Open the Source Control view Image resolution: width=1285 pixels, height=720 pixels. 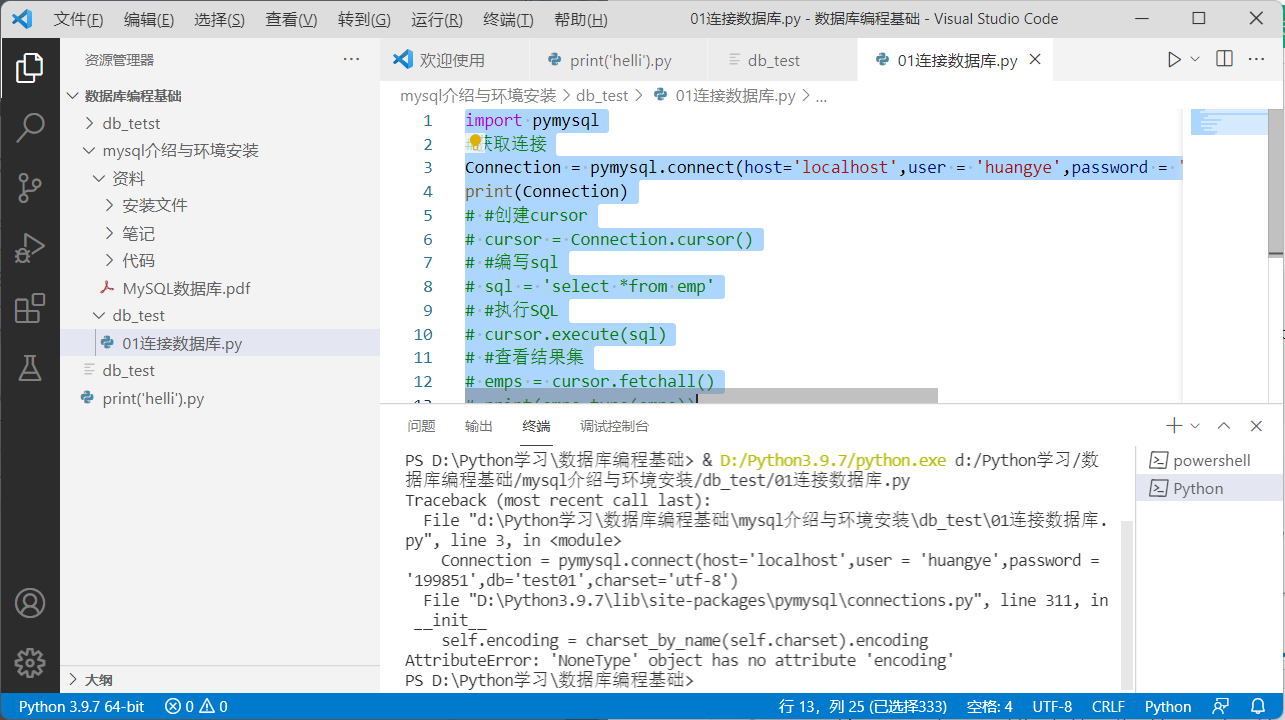point(29,187)
